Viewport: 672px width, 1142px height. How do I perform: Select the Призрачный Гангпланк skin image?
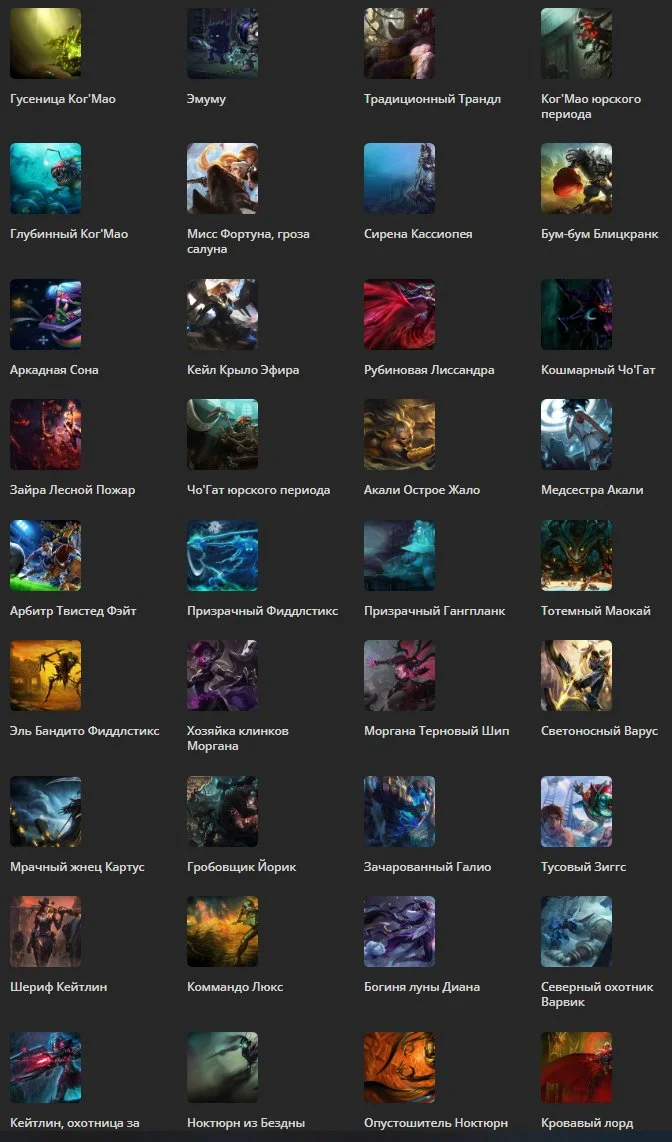[399, 555]
